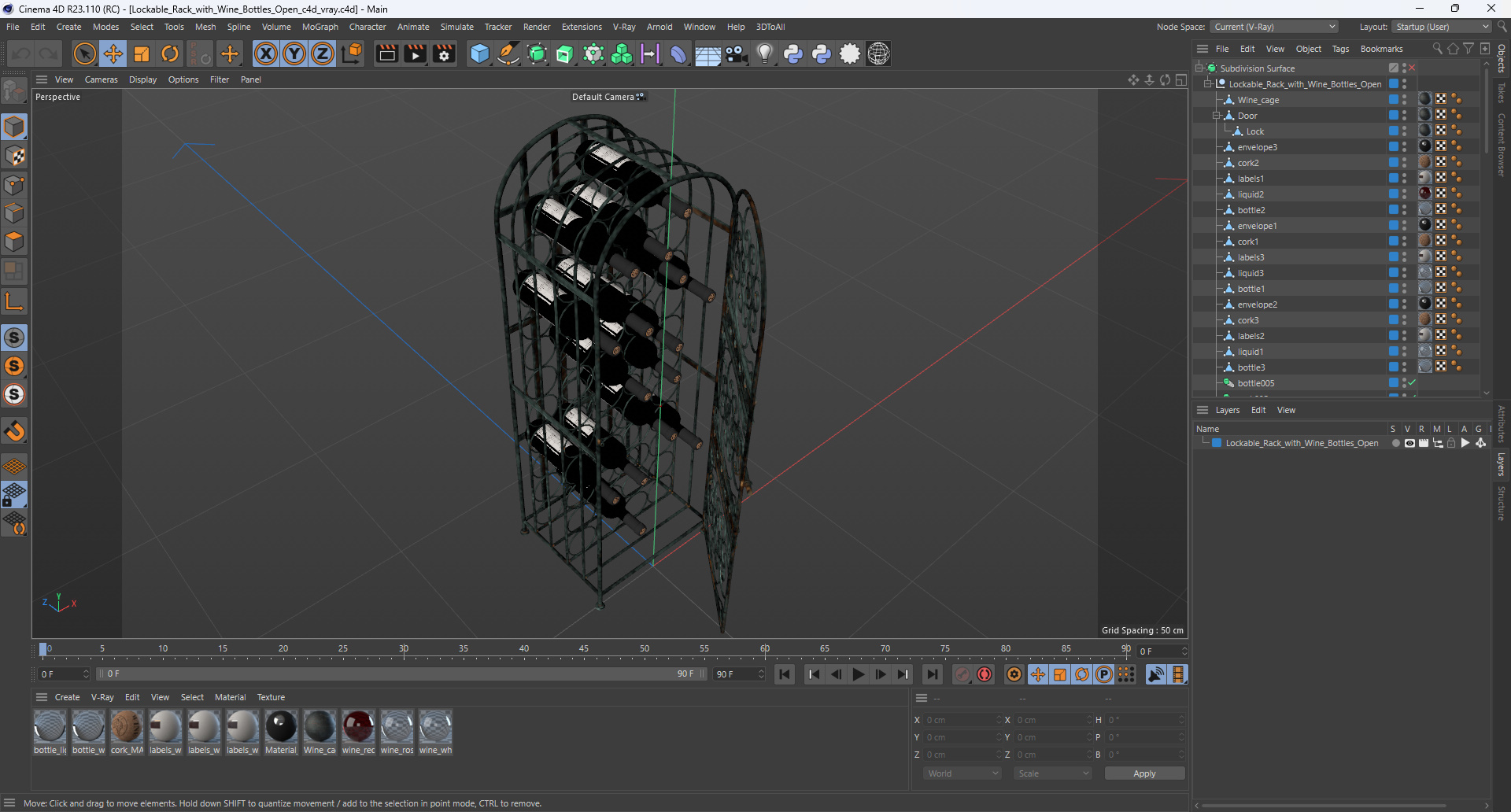Image resolution: width=1511 pixels, height=812 pixels.
Task: Collapse the Subdivision Surface tree item
Action: click(1199, 68)
